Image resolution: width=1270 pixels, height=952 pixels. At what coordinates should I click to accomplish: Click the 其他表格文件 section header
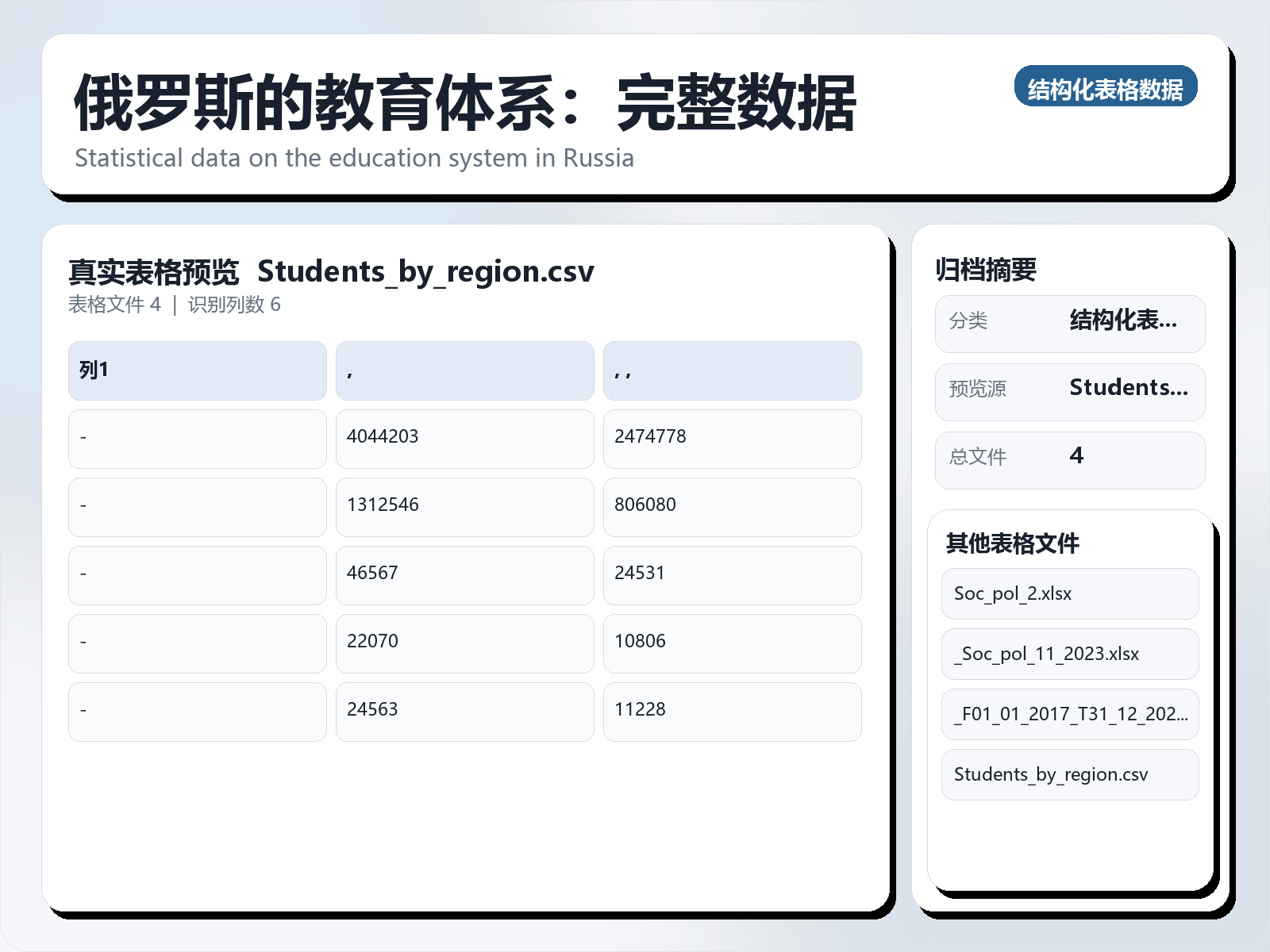(x=1014, y=544)
